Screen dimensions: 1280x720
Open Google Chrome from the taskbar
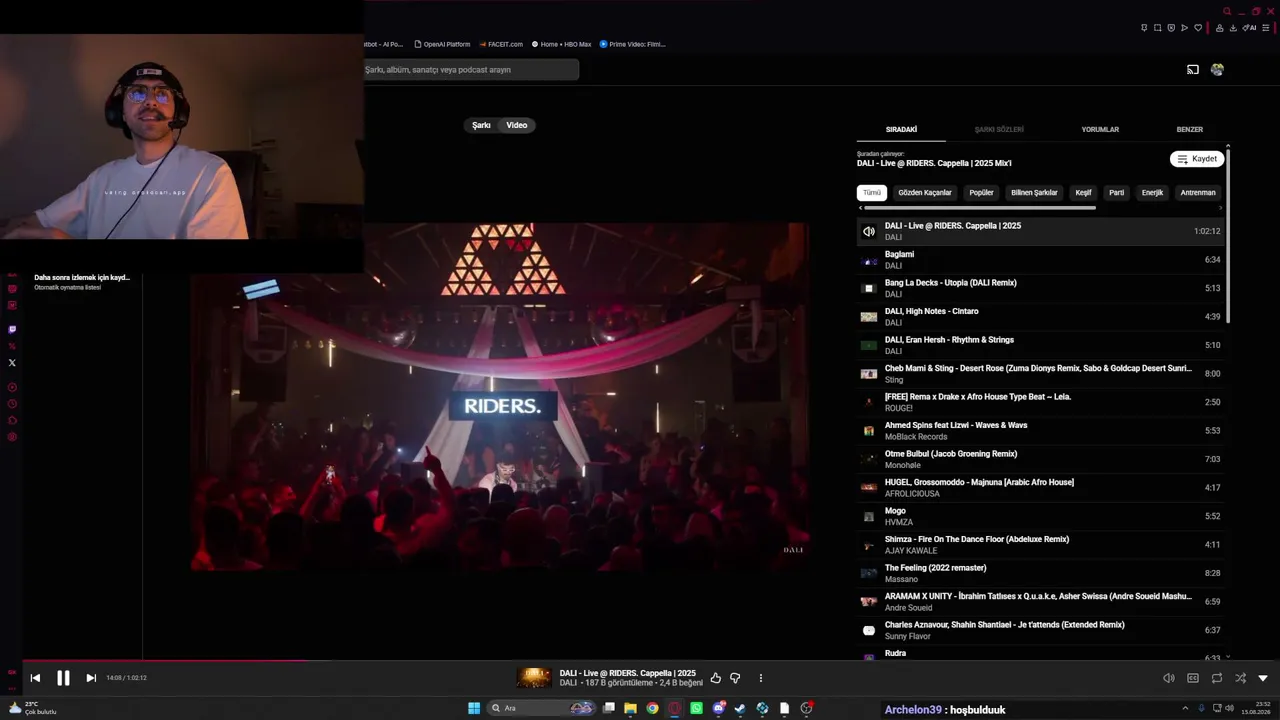tap(652, 708)
